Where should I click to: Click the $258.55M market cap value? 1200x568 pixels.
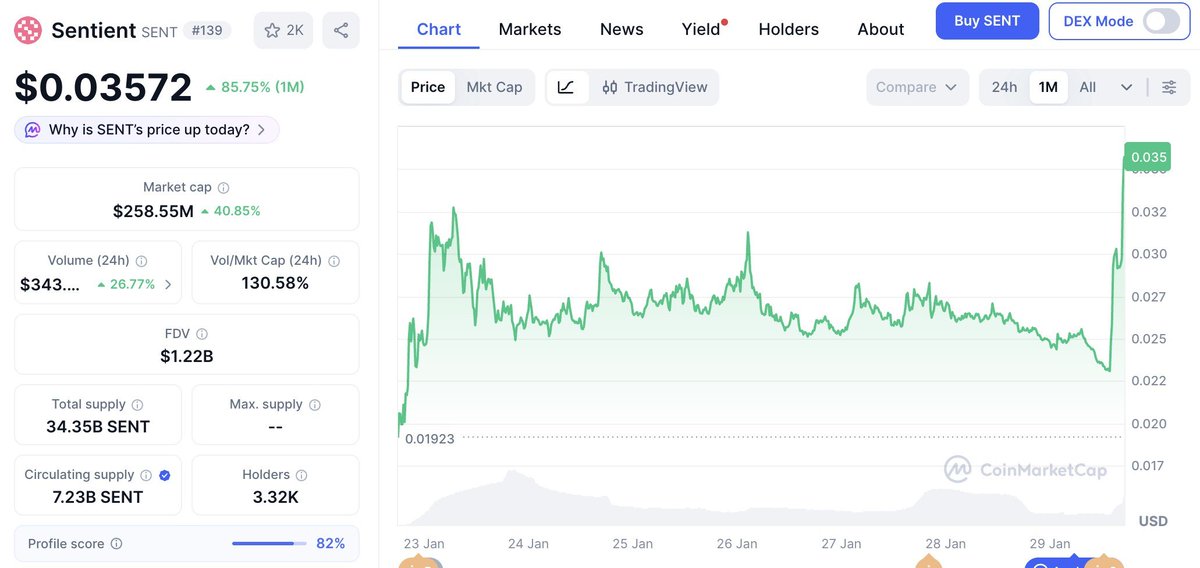pos(153,211)
